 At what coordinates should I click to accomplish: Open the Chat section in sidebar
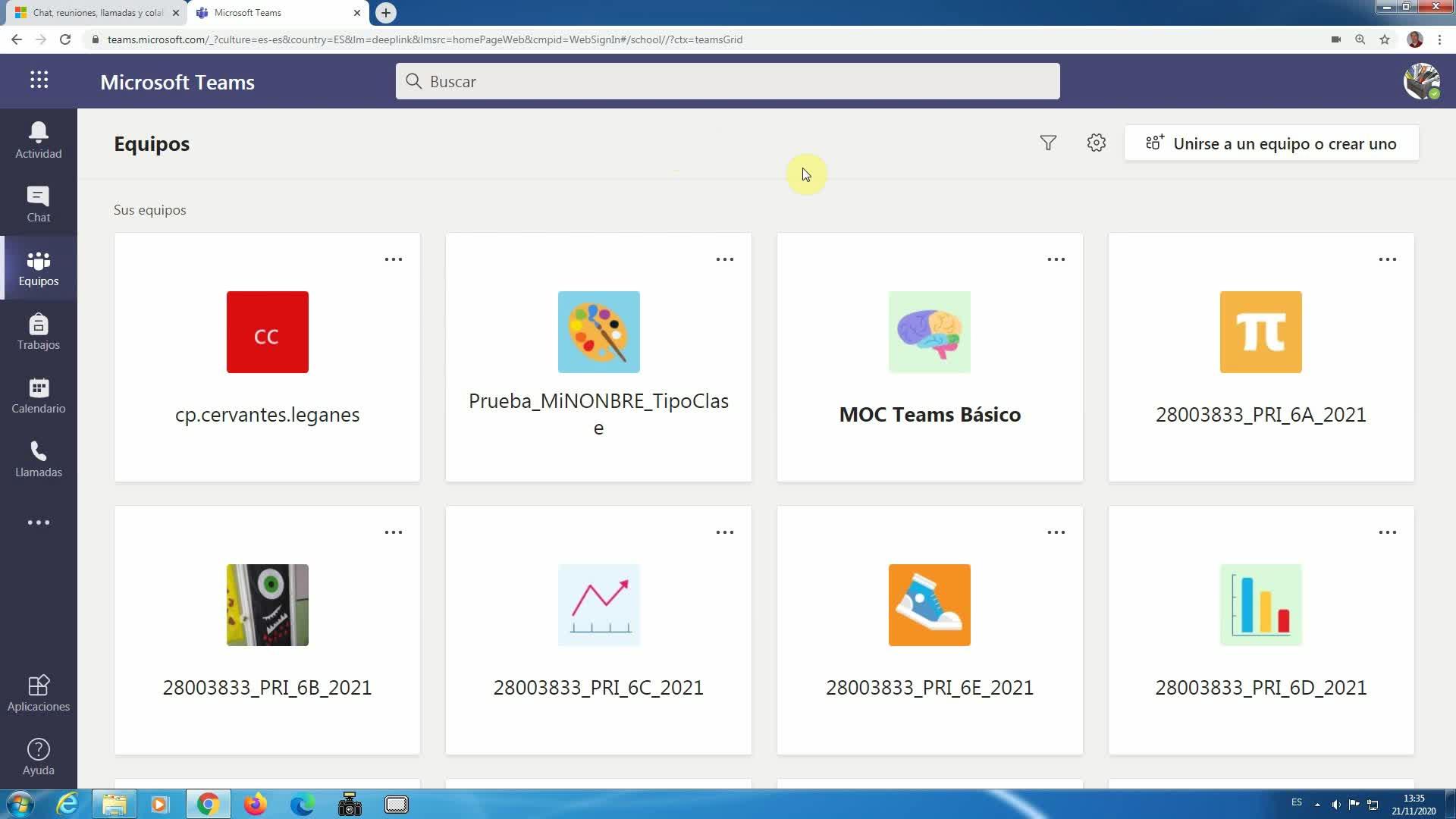click(x=39, y=204)
